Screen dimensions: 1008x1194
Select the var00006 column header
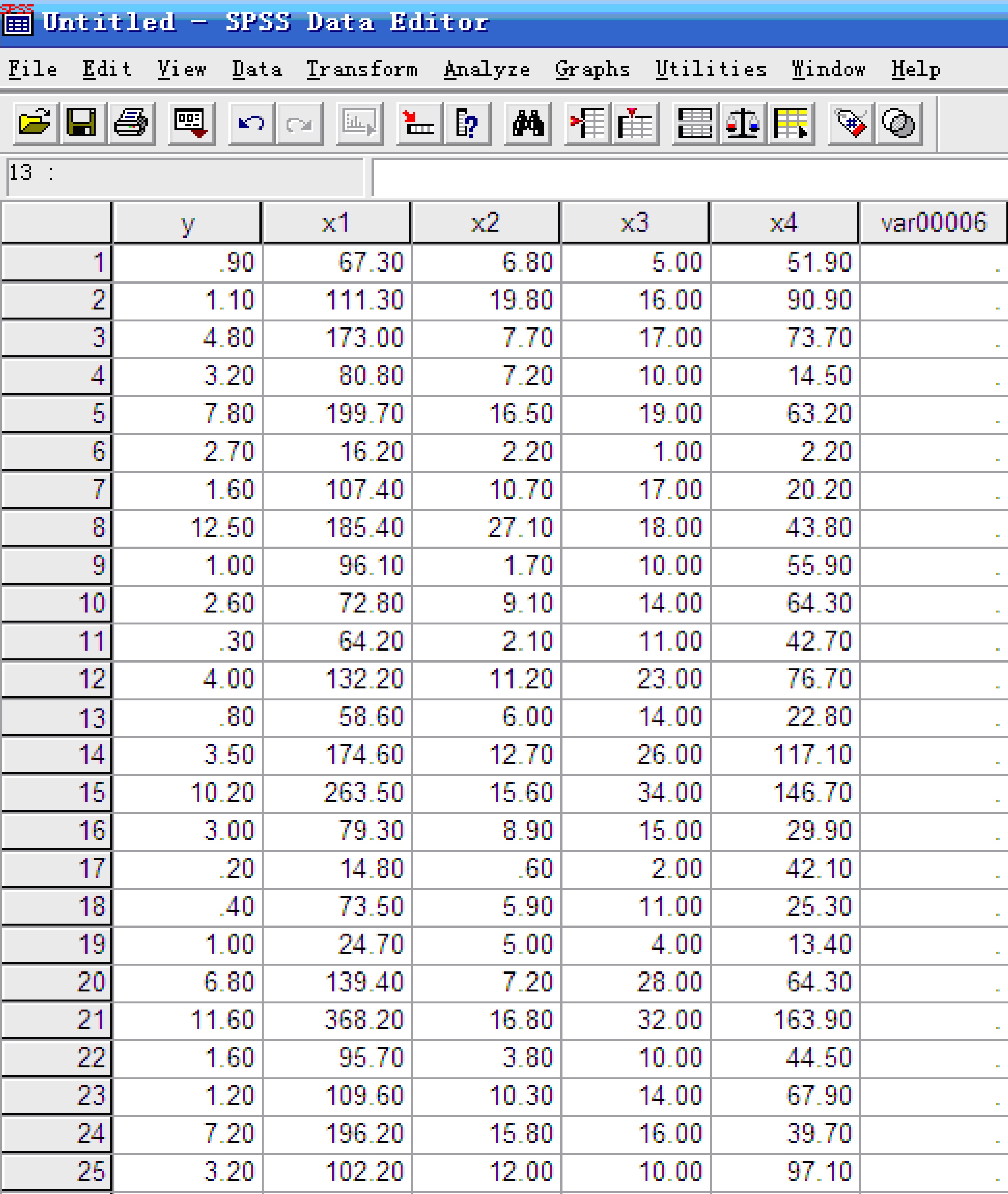click(x=934, y=222)
